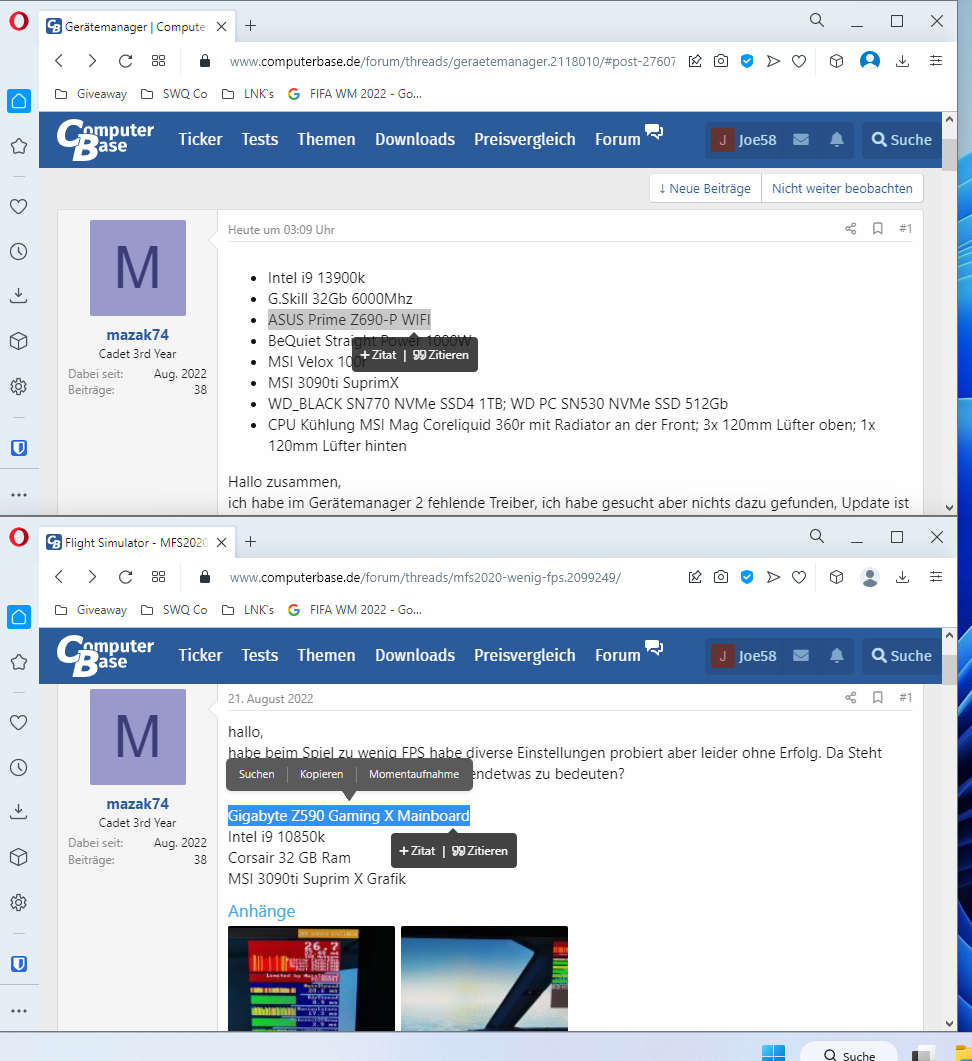Click Nicht weiter beobachten button
Screen dimensions: 972x1061
(842, 188)
